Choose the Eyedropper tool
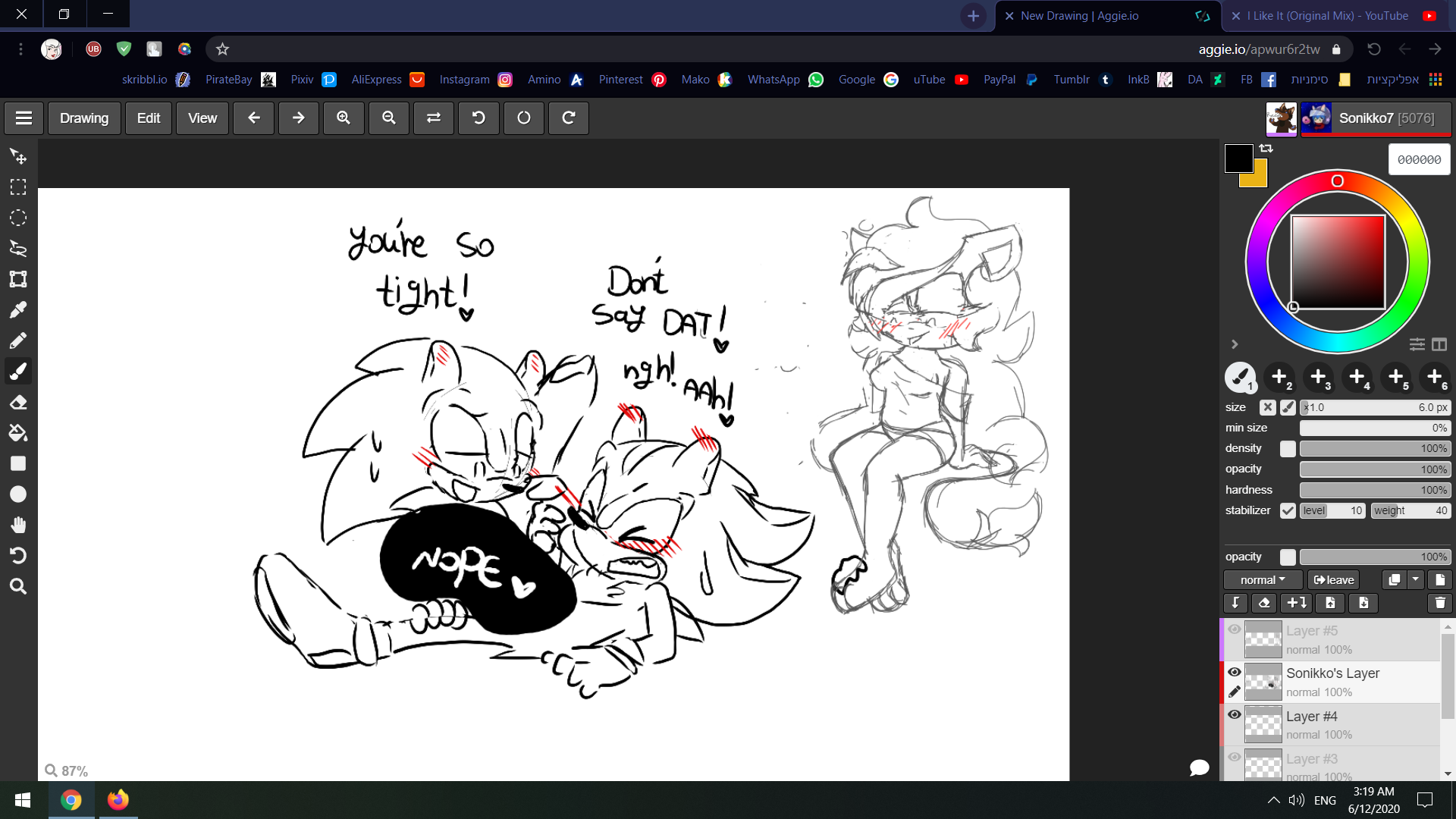Screen dimensions: 1456x819 (x=18, y=309)
